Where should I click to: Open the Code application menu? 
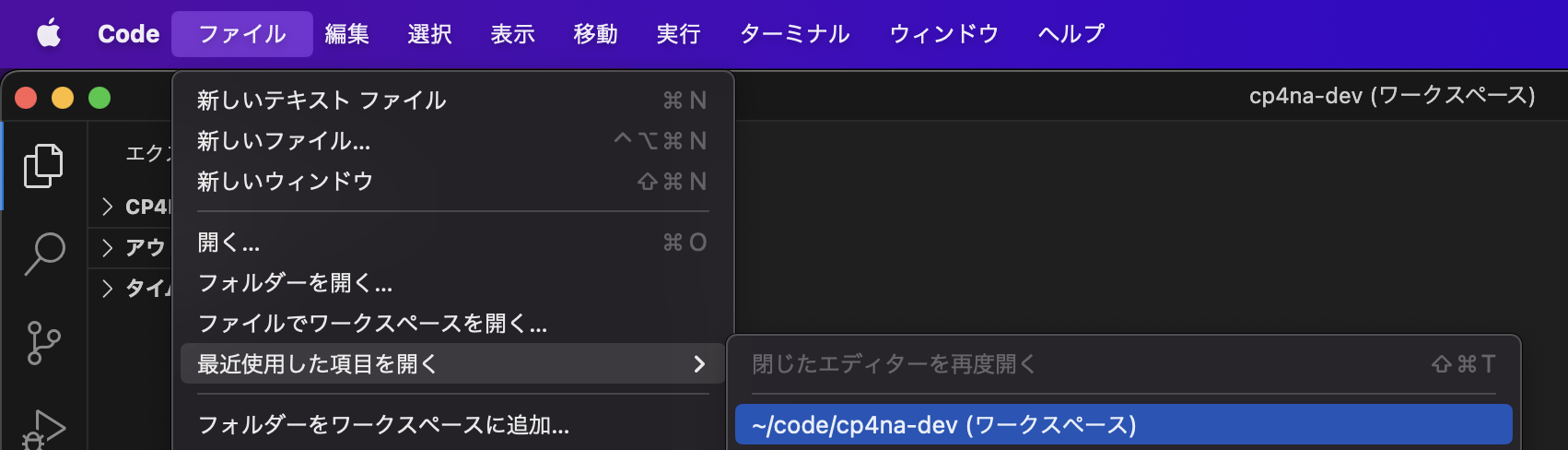[129, 34]
